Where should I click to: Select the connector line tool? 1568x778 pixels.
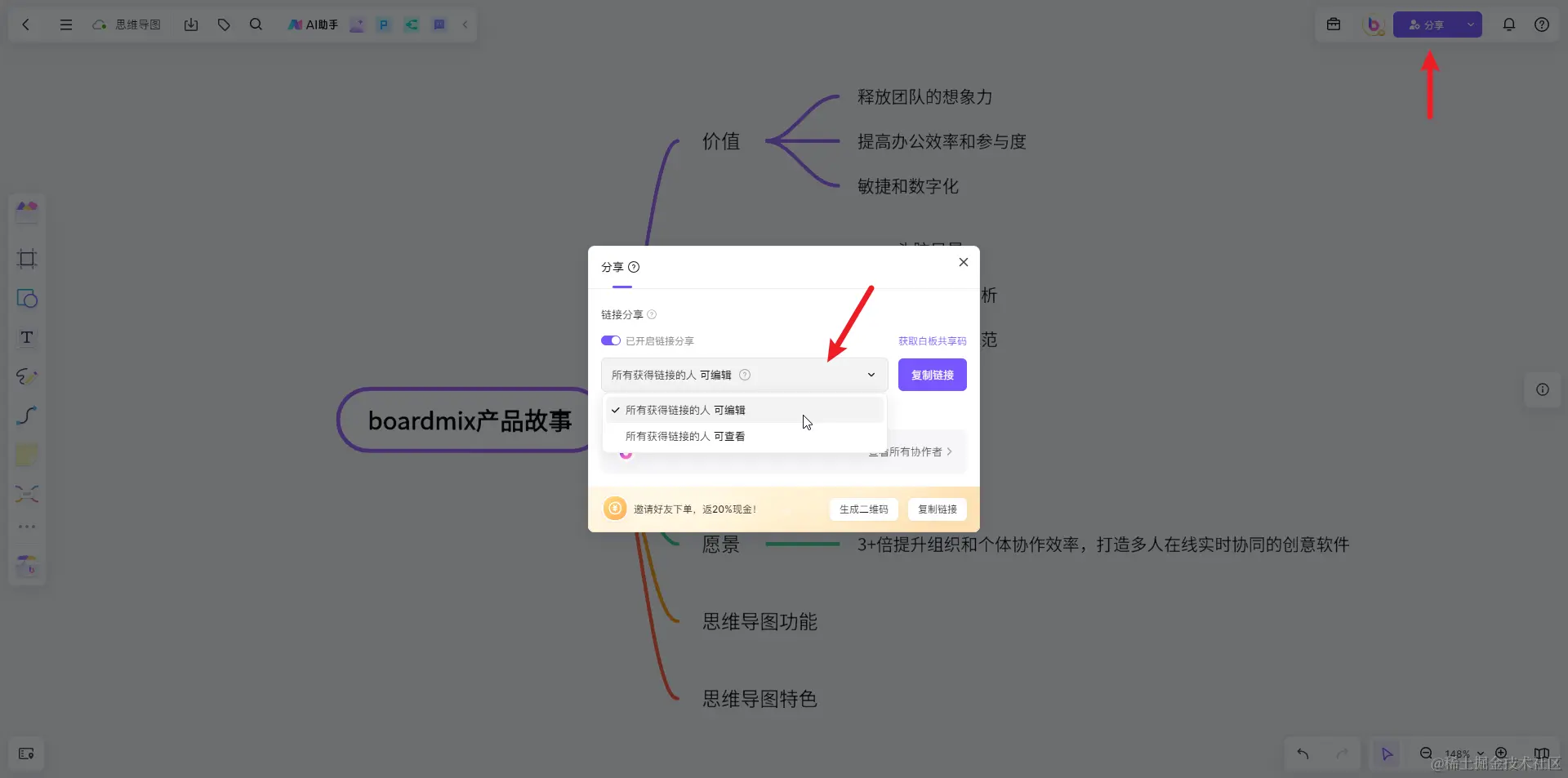point(27,416)
